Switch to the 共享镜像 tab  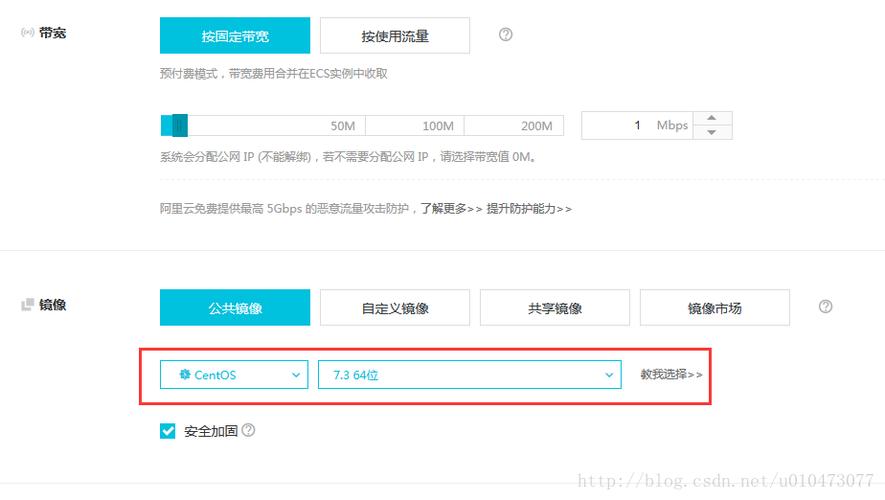click(555, 308)
